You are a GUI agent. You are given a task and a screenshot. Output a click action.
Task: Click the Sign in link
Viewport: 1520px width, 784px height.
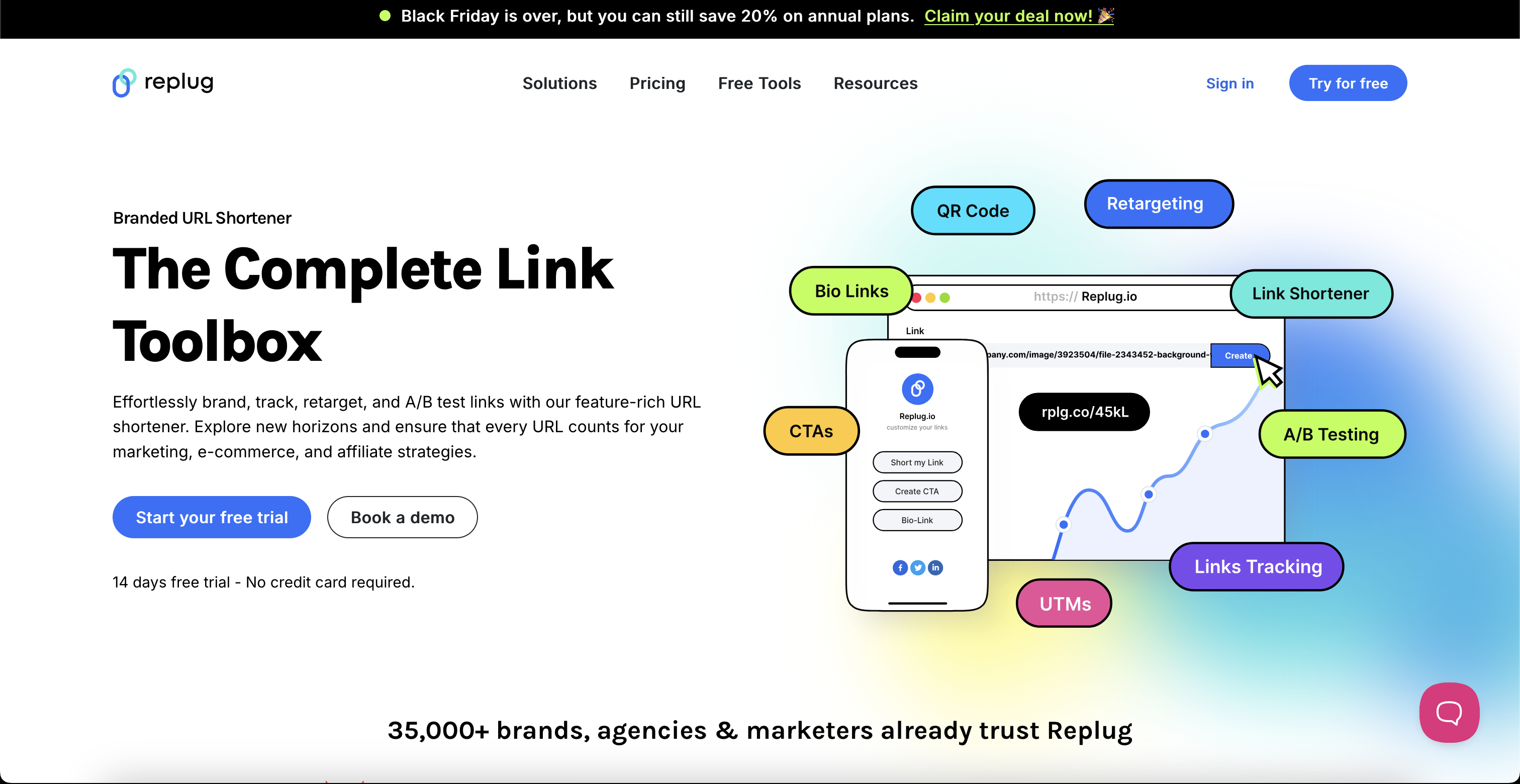coord(1230,83)
